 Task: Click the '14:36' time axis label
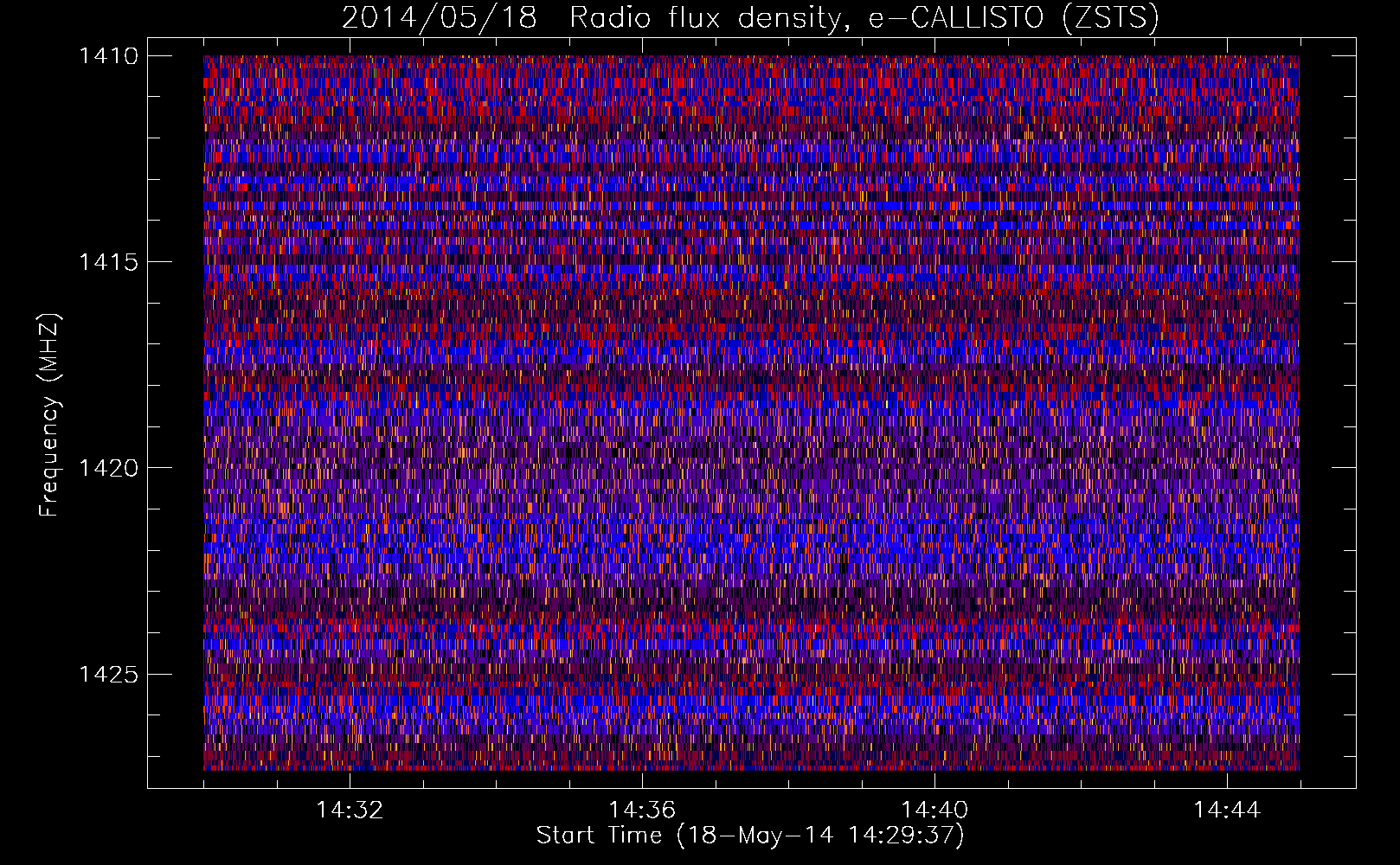642,811
